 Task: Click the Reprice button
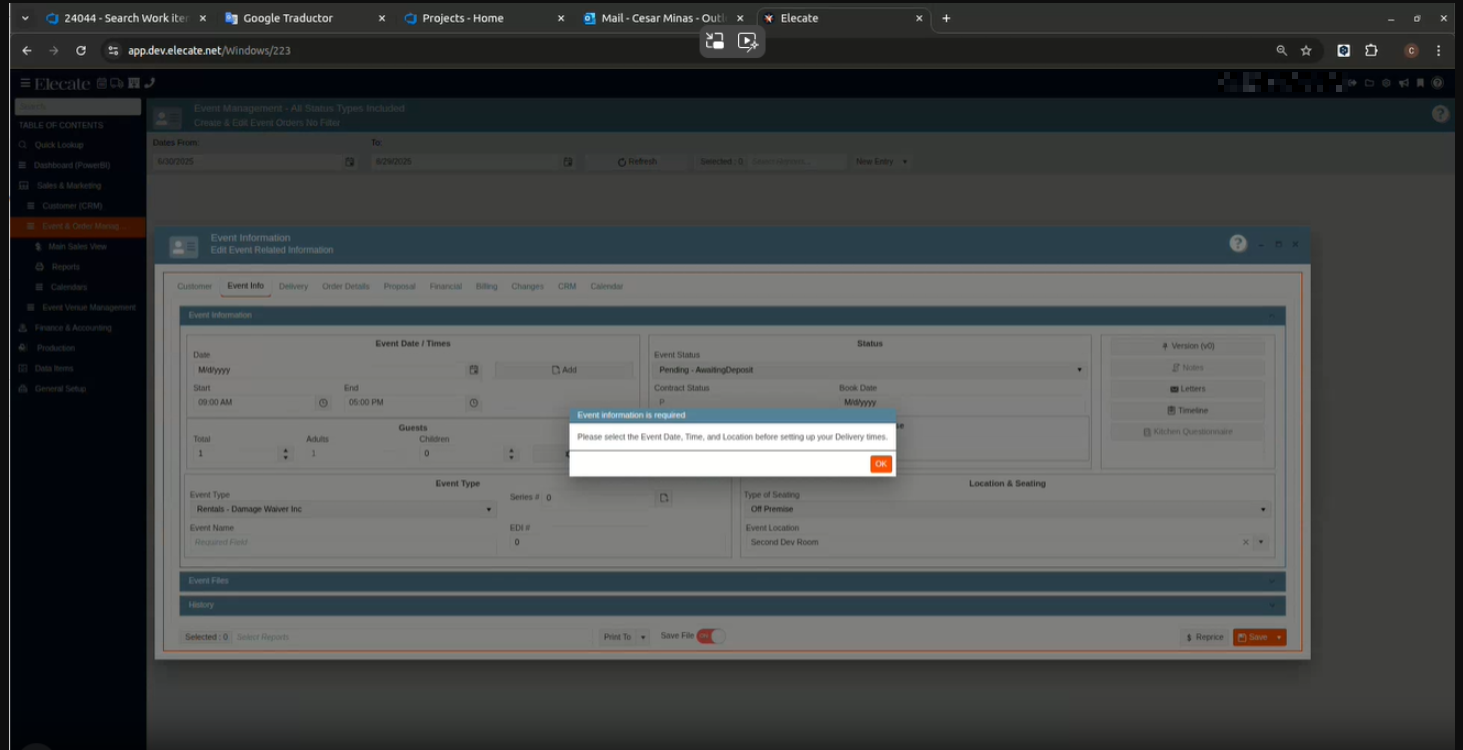(1204, 637)
